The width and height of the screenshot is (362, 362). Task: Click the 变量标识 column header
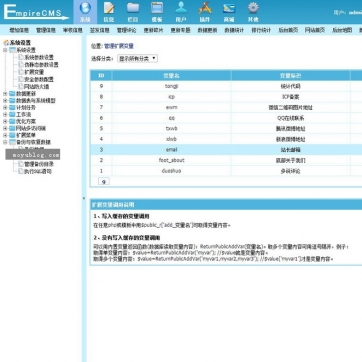click(291, 76)
